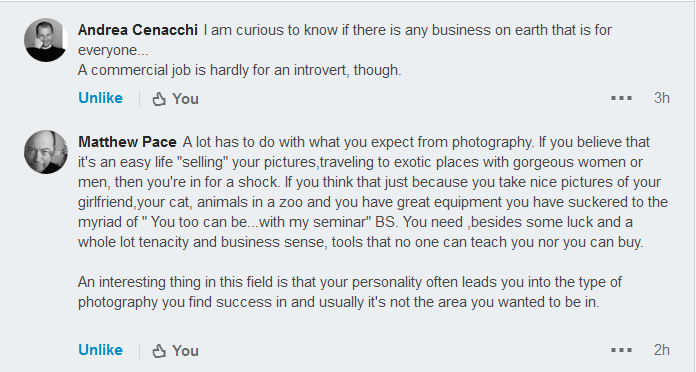Click the thumbs-up icon on Andrea Cenacchi's comment
696x372 pixels.
(159, 99)
